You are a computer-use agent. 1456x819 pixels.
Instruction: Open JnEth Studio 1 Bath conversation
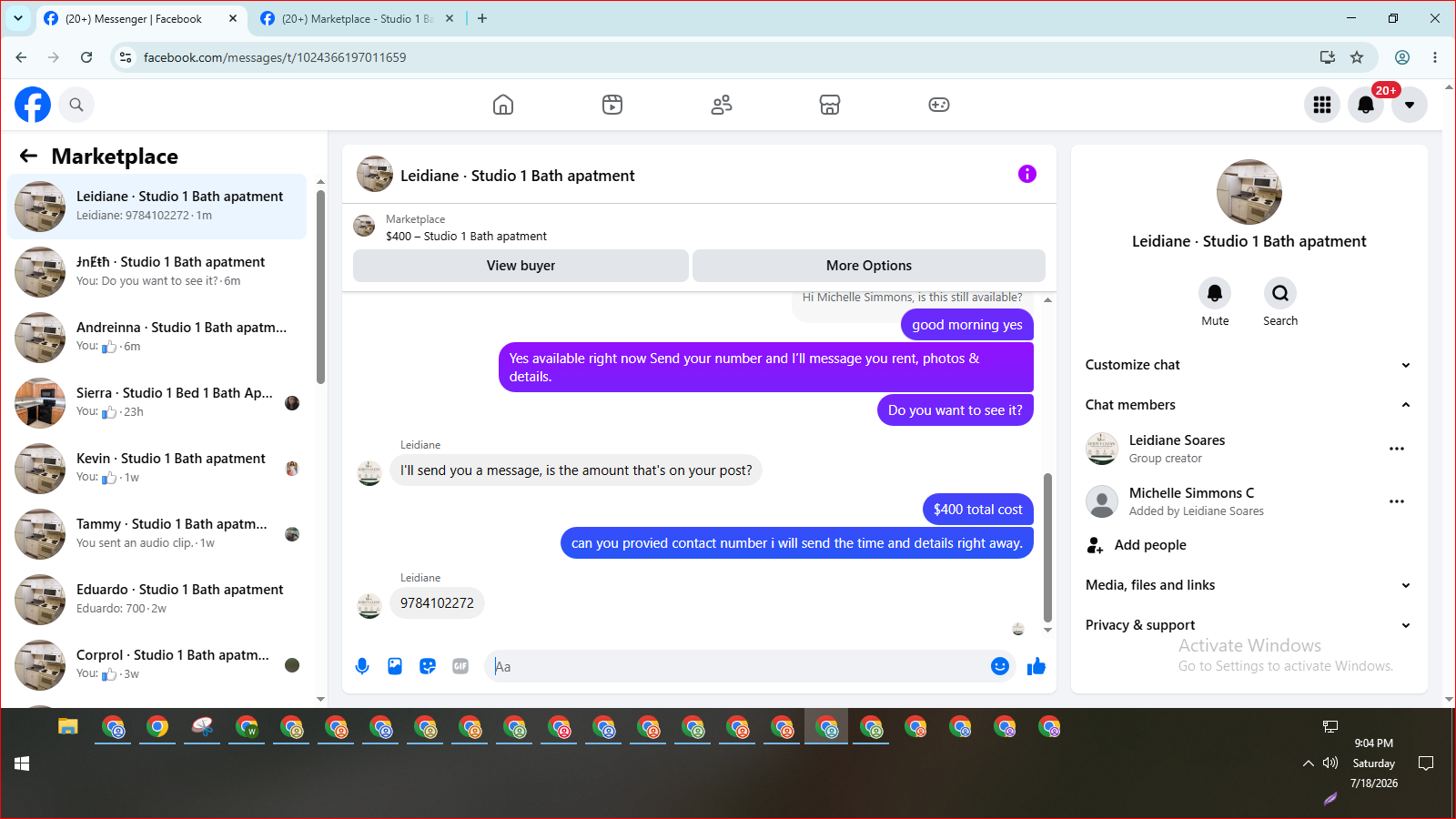click(157, 272)
